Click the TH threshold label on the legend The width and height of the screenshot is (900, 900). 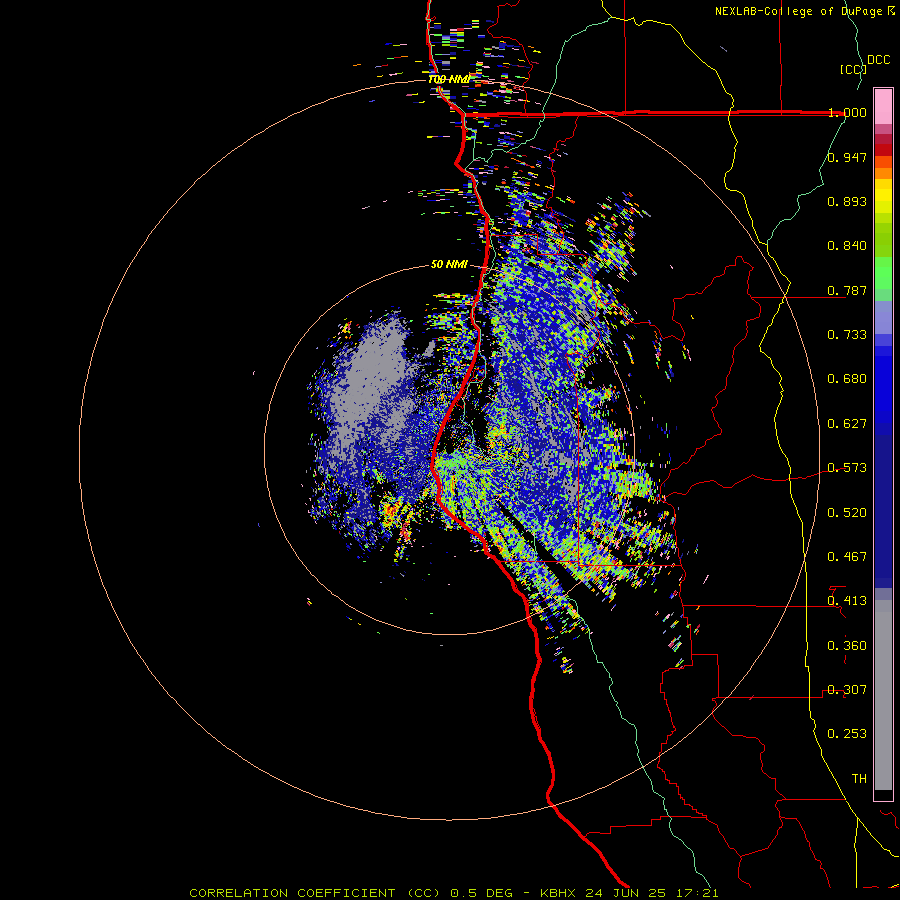tap(859, 779)
